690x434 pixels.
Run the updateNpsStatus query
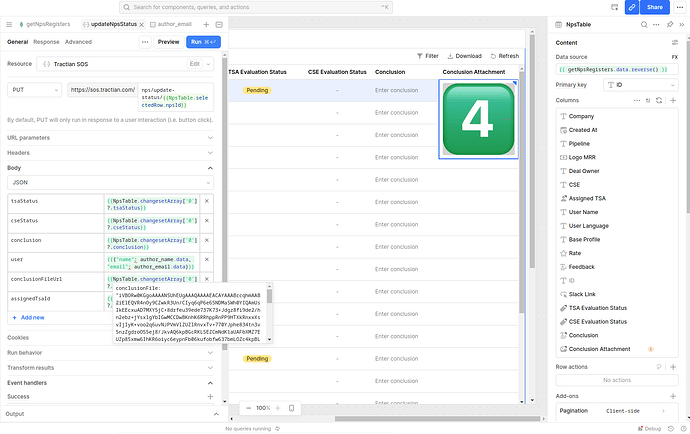[x=203, y=42]
